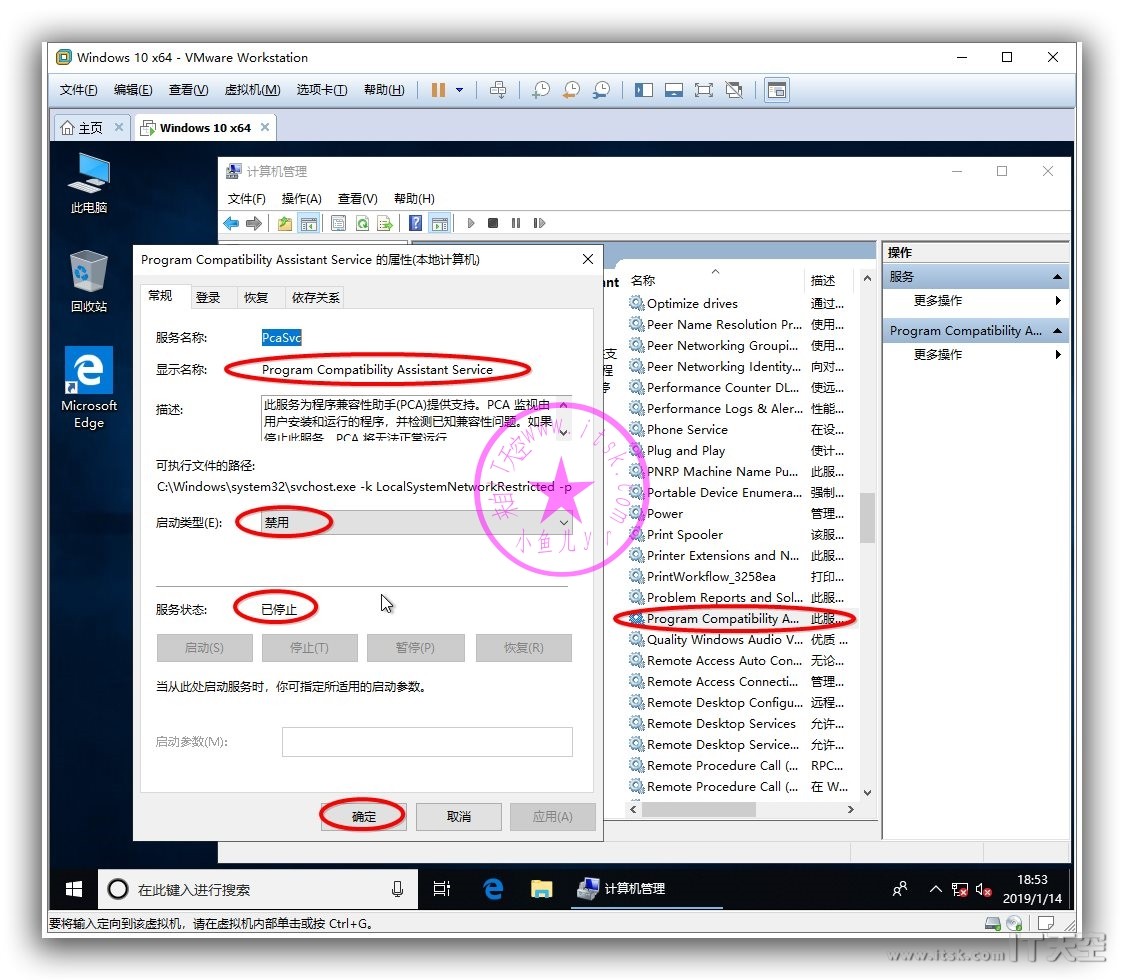Click the scroll down arrow in services list
Viewport: 1124px width, 980px height.
[x=867, y=792]
